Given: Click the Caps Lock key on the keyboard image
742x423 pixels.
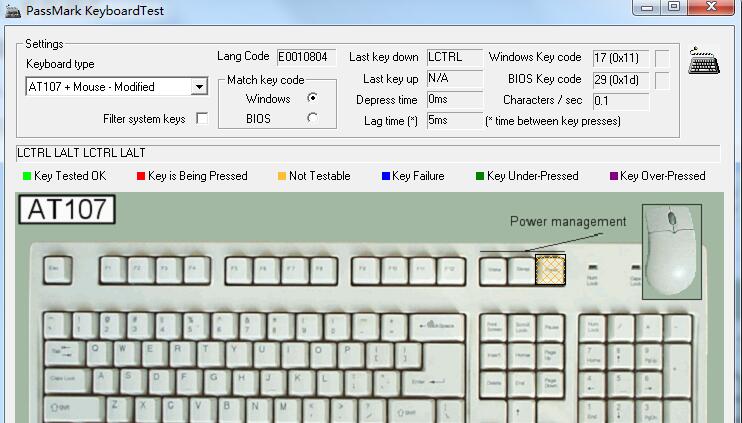Looking at the screenshot, I should point(68,381).
